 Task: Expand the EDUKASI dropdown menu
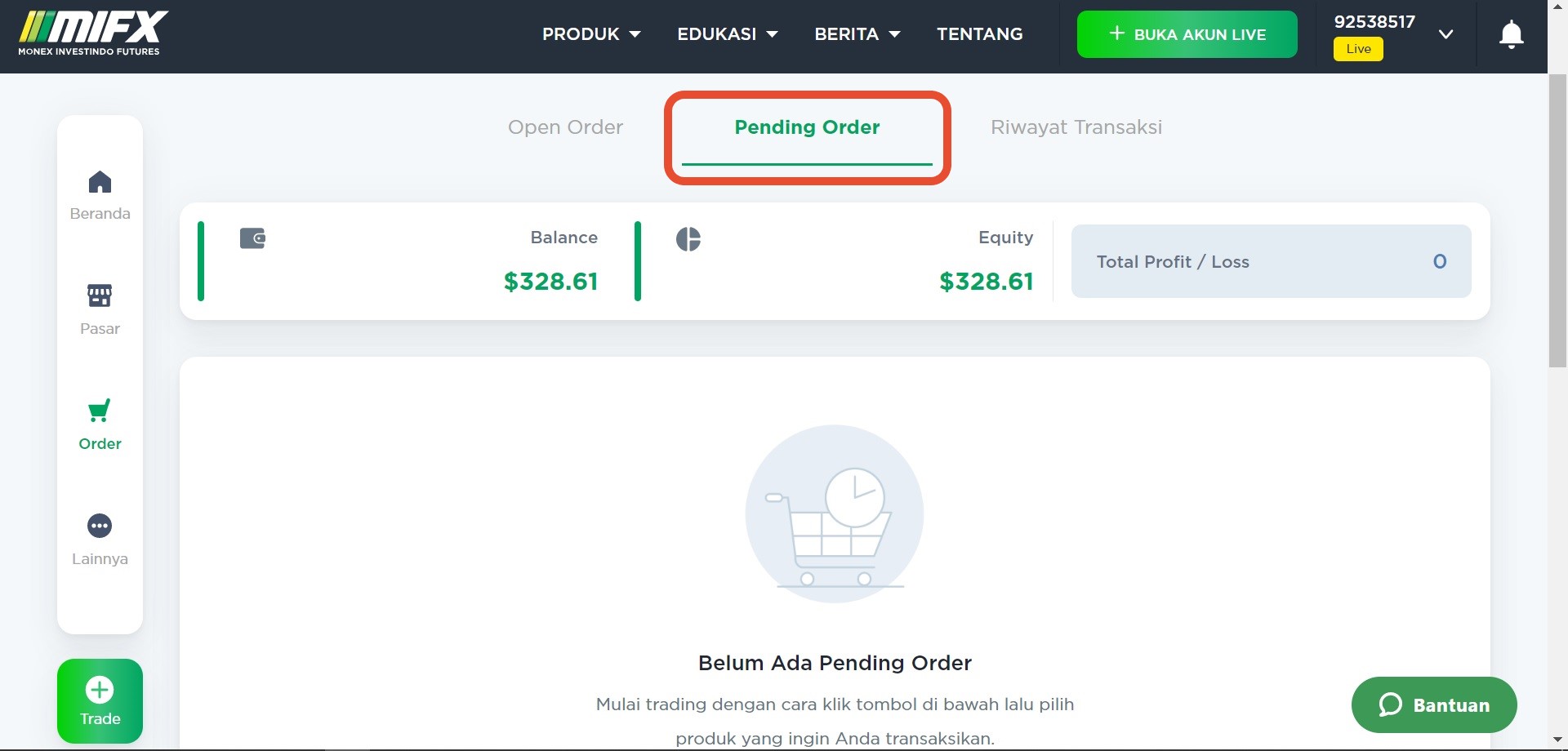(727, 34)
